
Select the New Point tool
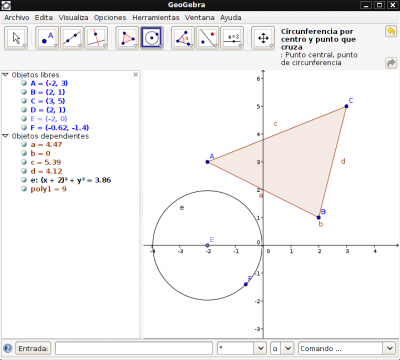point(47,38)
